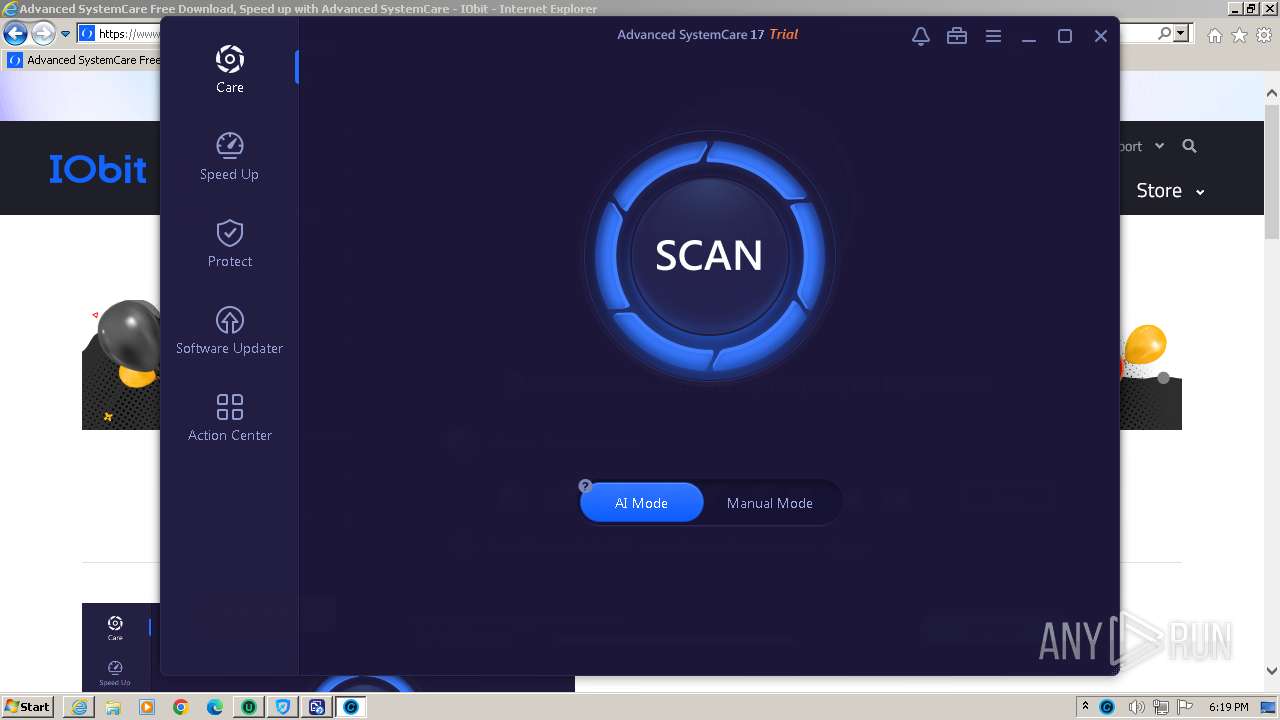Show hidden system tray icons
This screenshot has height=720, width=1280.
1085,707
